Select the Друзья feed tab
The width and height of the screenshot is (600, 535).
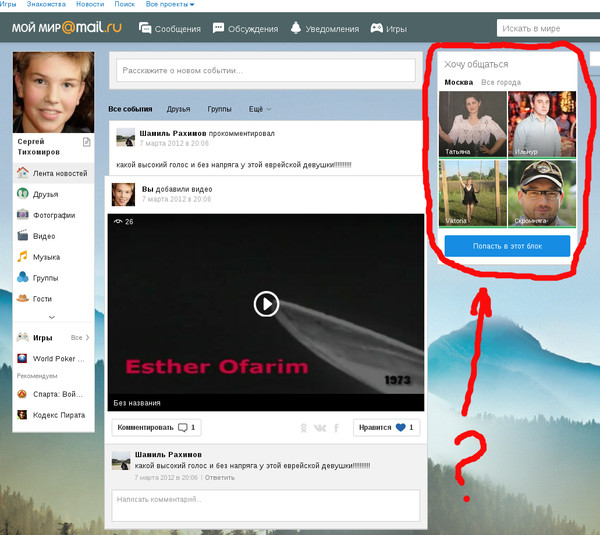coord(178,109)
